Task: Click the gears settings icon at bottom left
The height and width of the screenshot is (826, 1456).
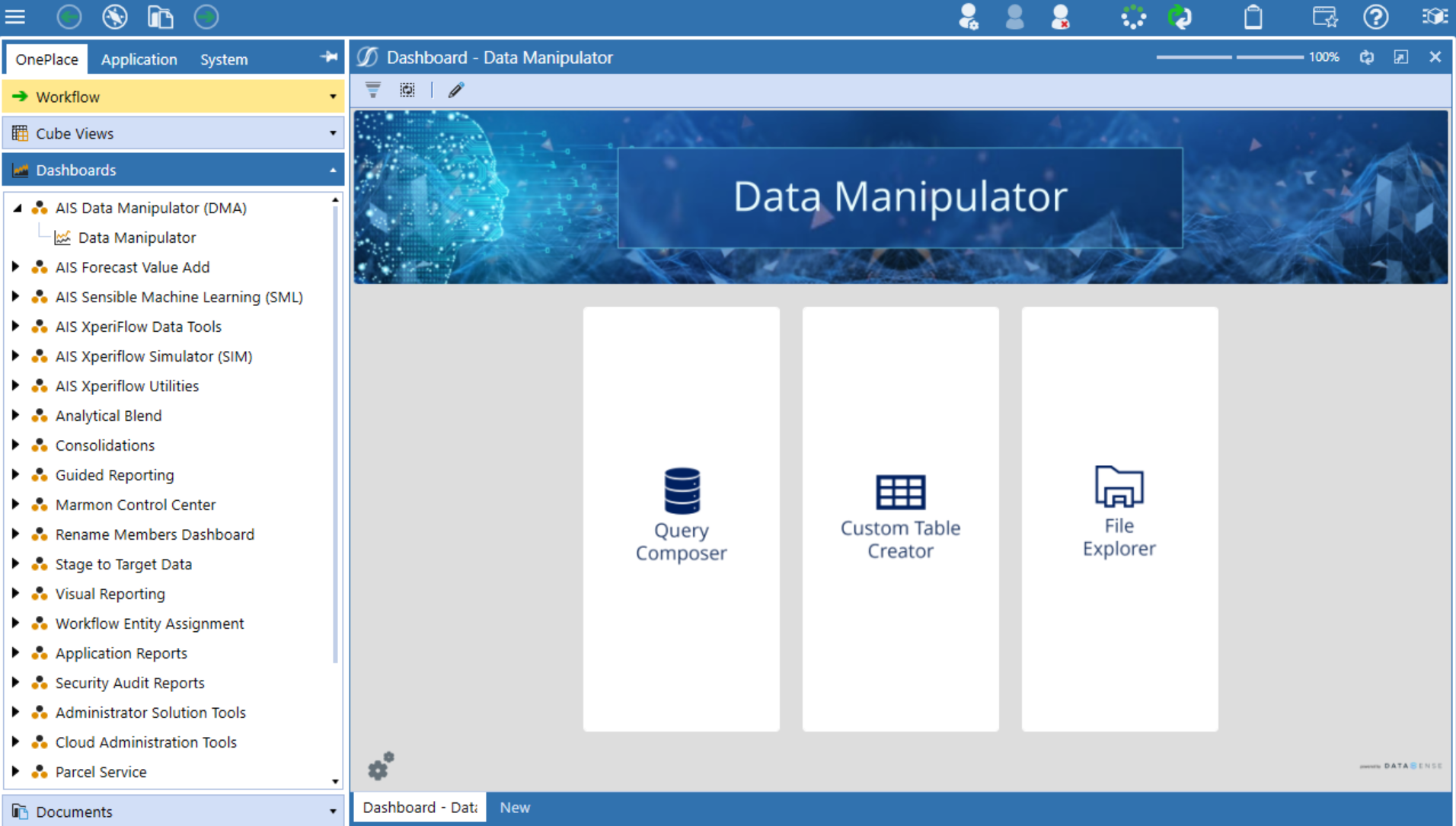Action: (381, 766)
